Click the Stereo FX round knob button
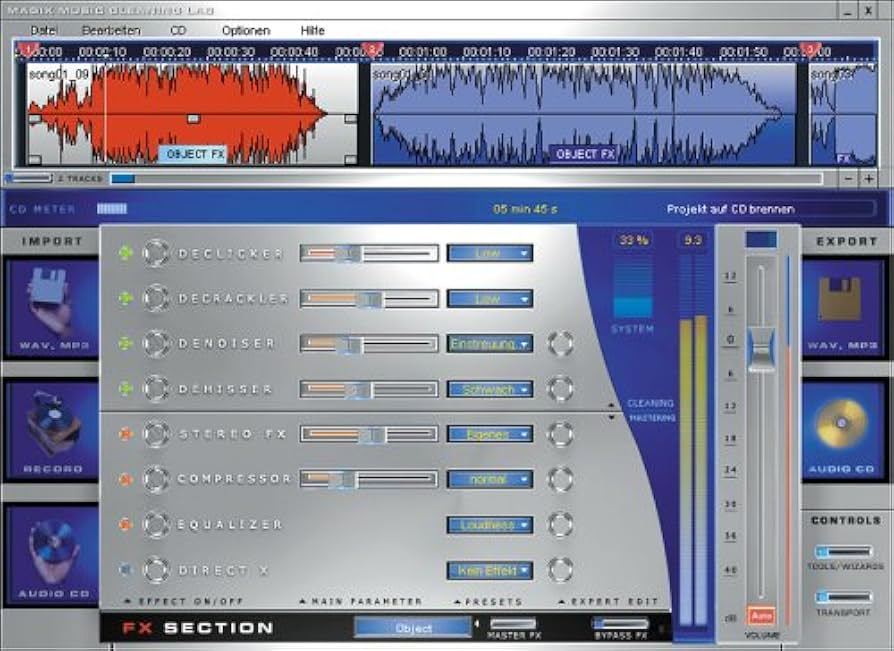Screen dimensions: 894x651 click(155, 434)
